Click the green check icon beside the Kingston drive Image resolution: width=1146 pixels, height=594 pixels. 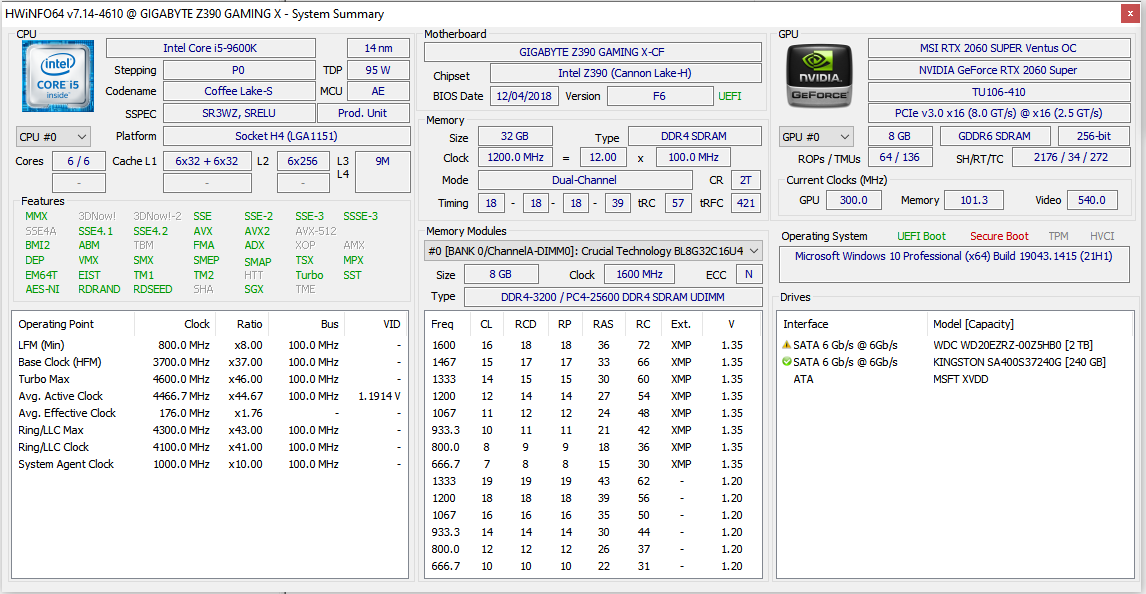point(786,362)
